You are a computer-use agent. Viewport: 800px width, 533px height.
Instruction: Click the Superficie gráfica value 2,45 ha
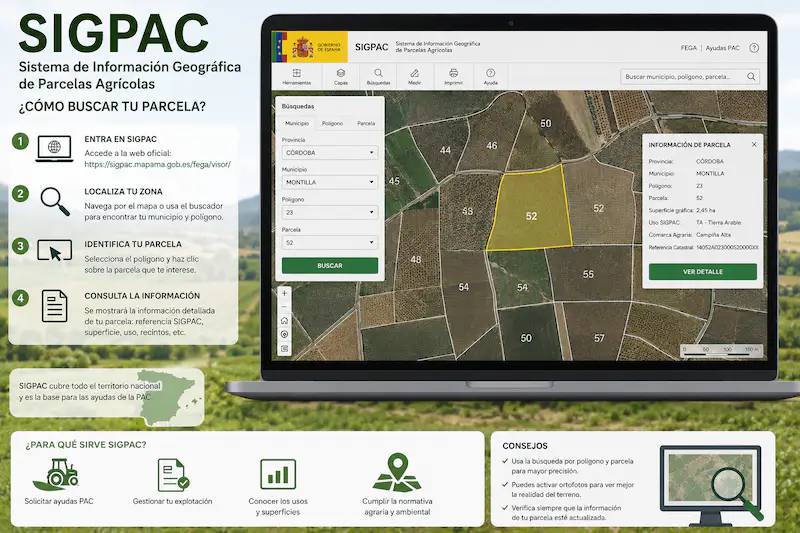point(706,210)
